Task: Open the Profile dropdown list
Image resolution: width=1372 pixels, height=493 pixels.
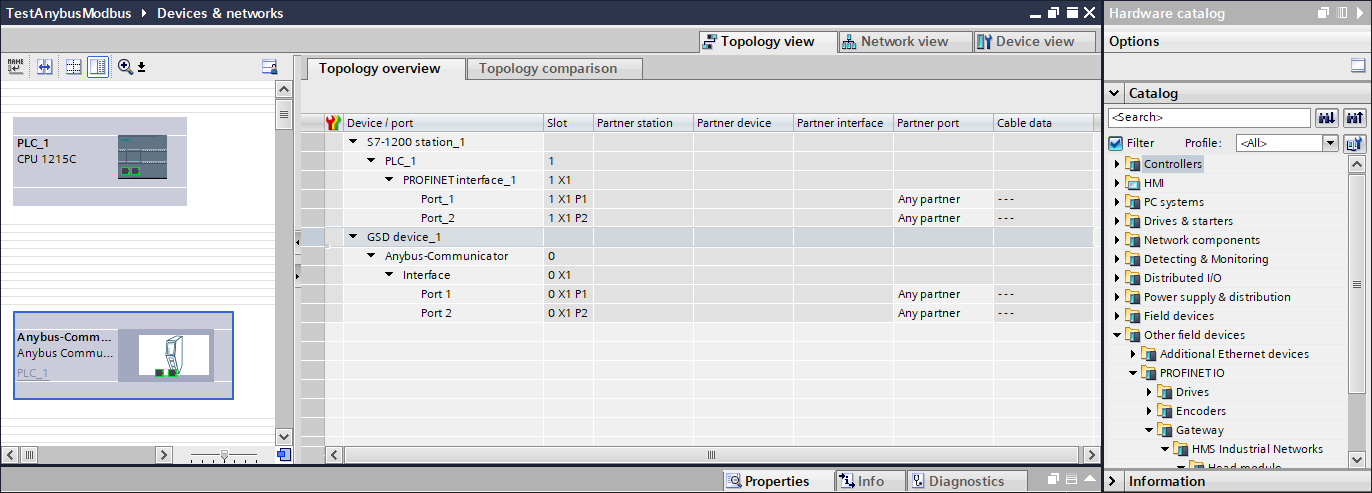Action: pyautogui.click(x=1329, y=143)
